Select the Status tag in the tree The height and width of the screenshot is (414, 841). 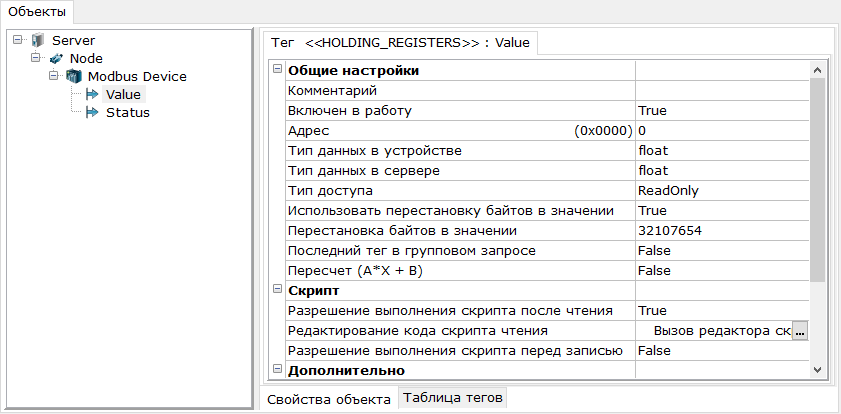coord(128,113)
